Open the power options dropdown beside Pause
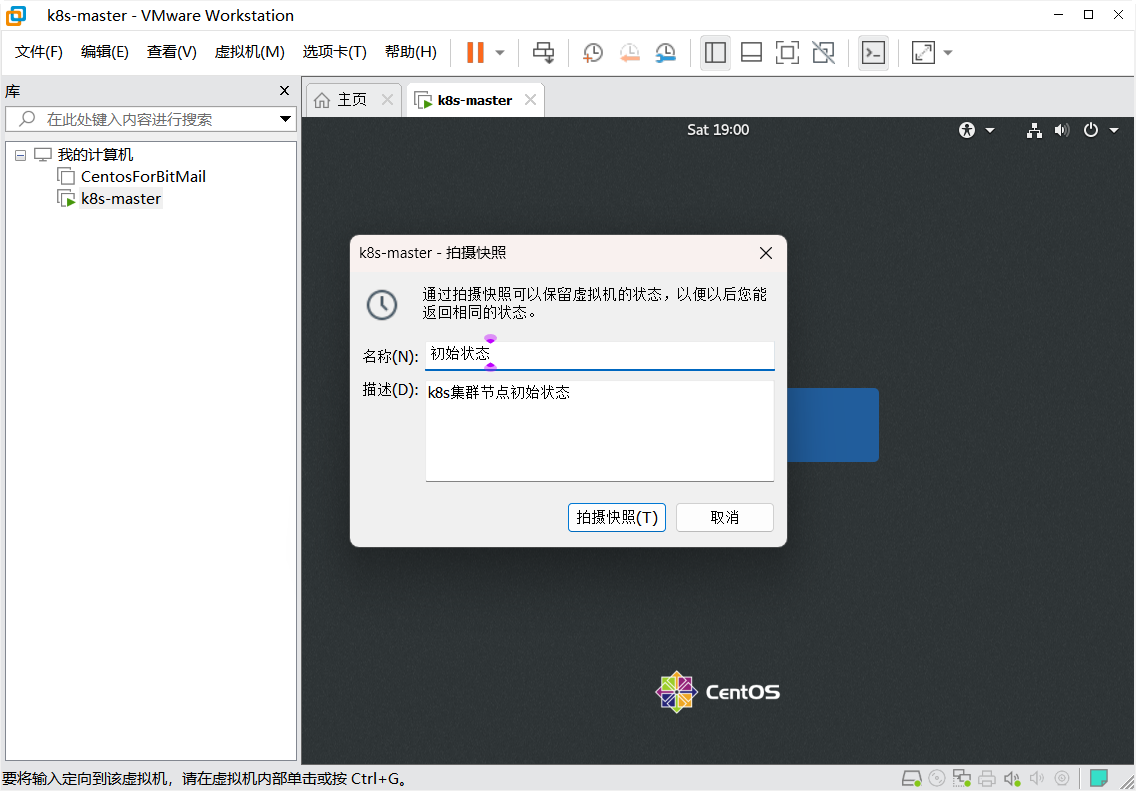Viewport: 1136px width, 791px height. 500,53
